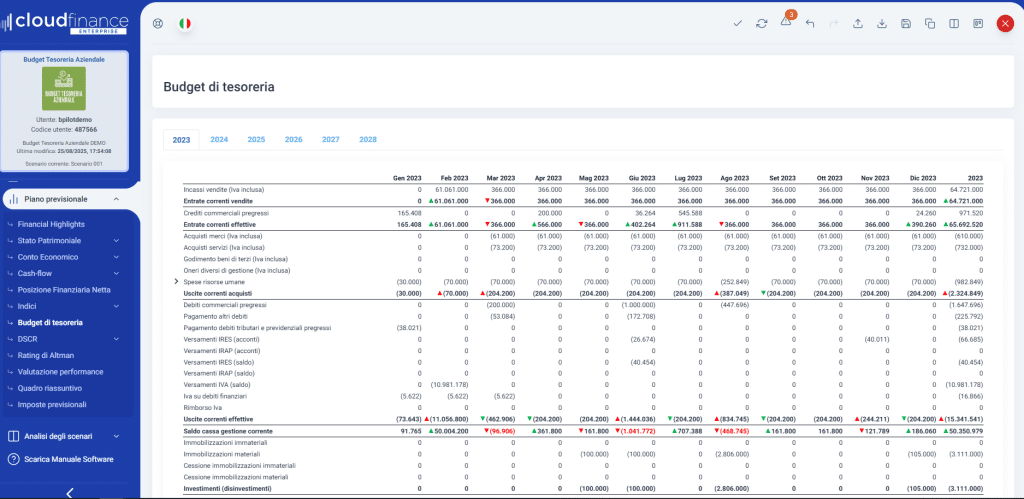Click the bar chart icon beside Piano previsionale

(x=13, y=199)
